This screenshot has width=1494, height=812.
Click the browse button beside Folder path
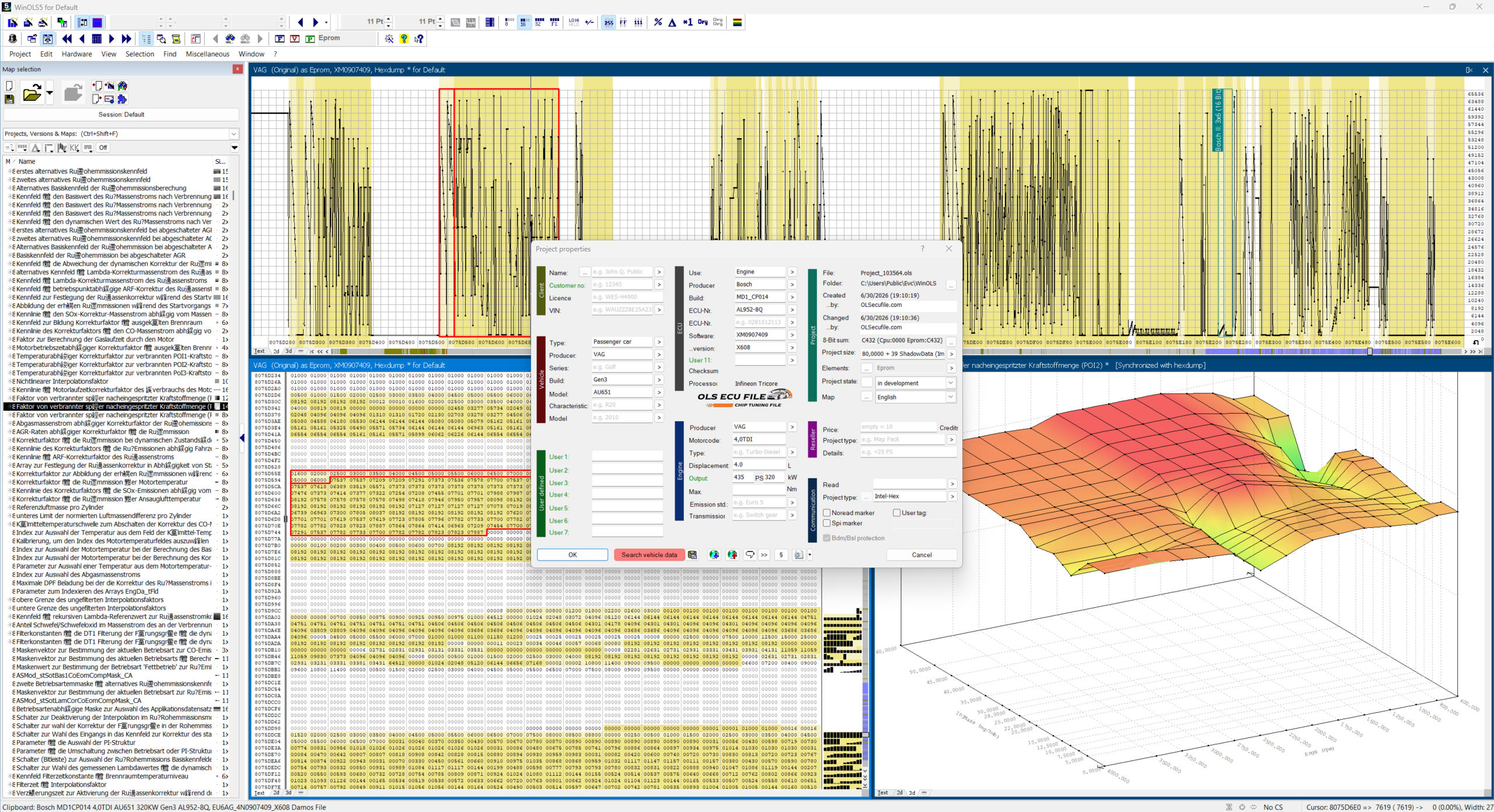951,285
